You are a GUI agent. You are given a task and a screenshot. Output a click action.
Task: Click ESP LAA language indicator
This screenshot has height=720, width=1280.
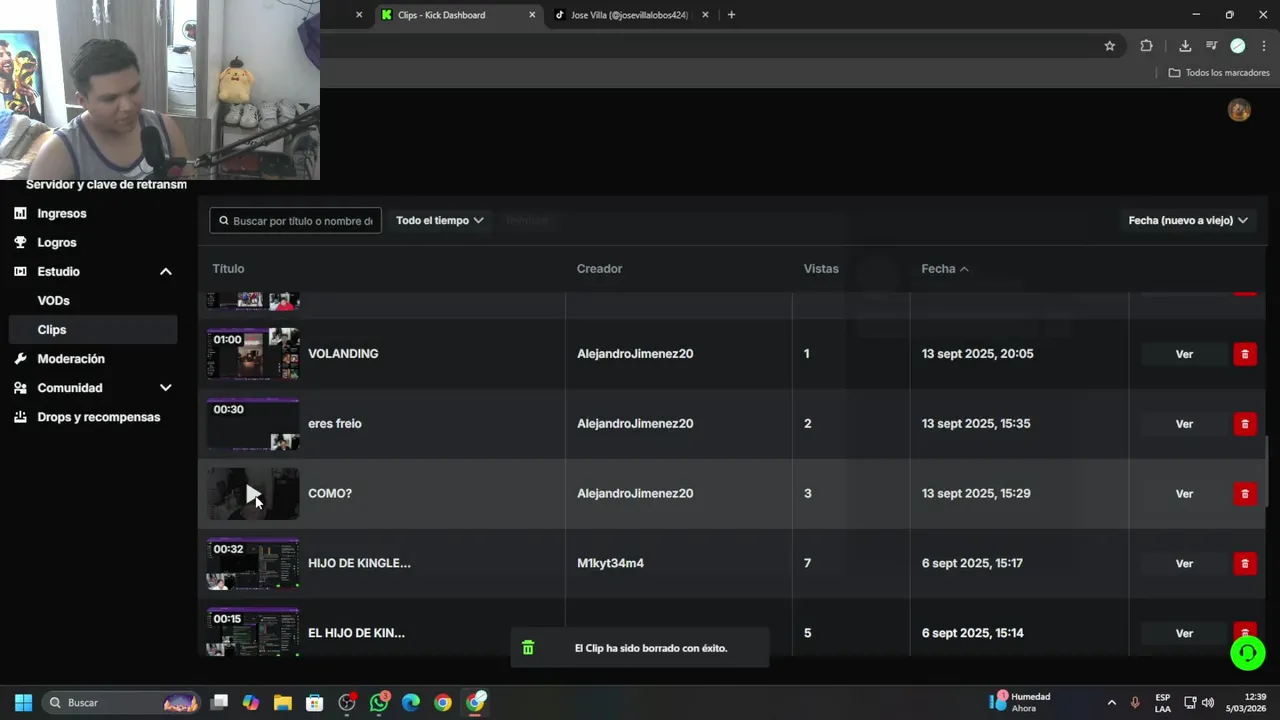[1162, 702]
